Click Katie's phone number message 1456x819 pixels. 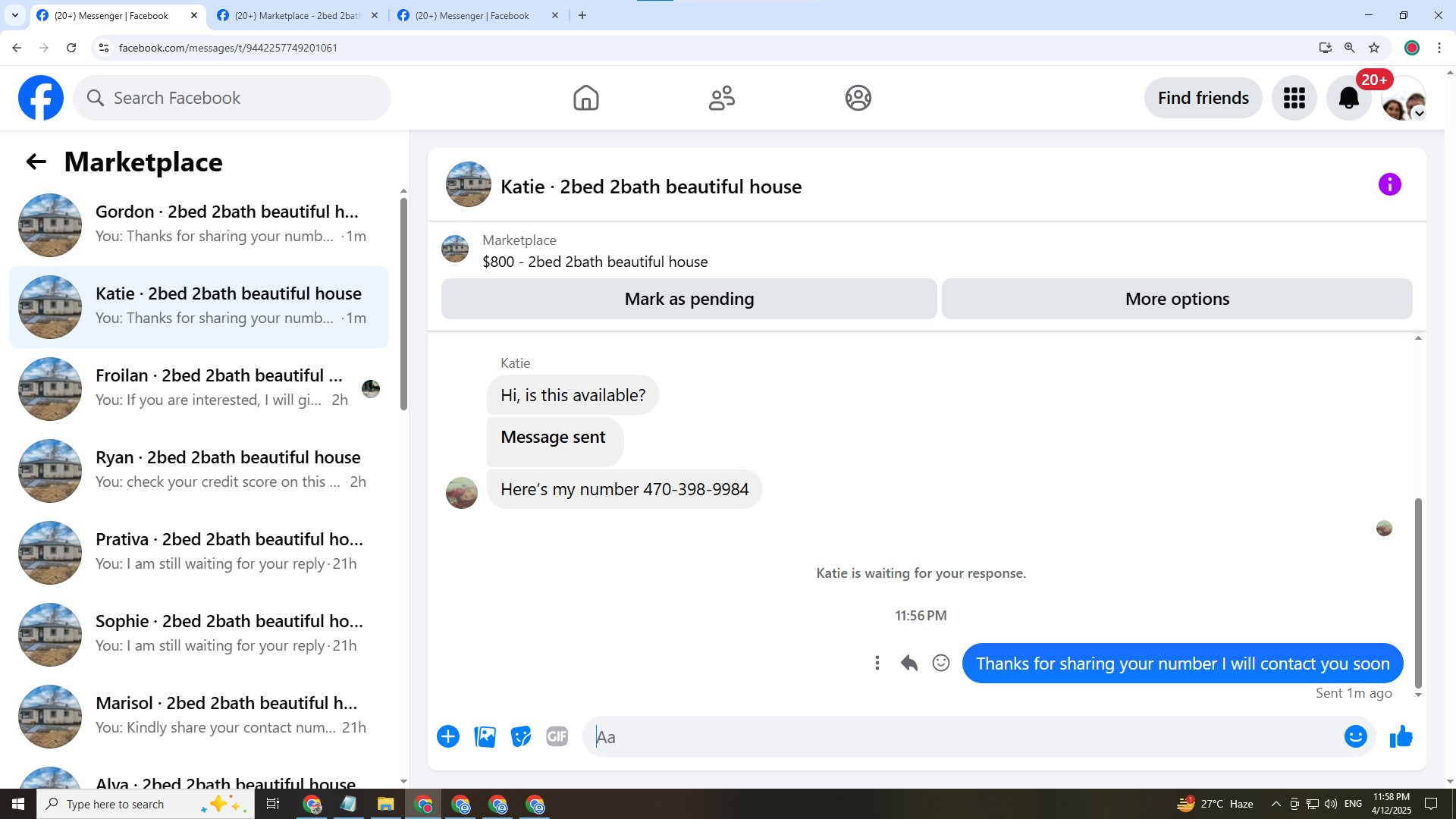coord(624,489)
